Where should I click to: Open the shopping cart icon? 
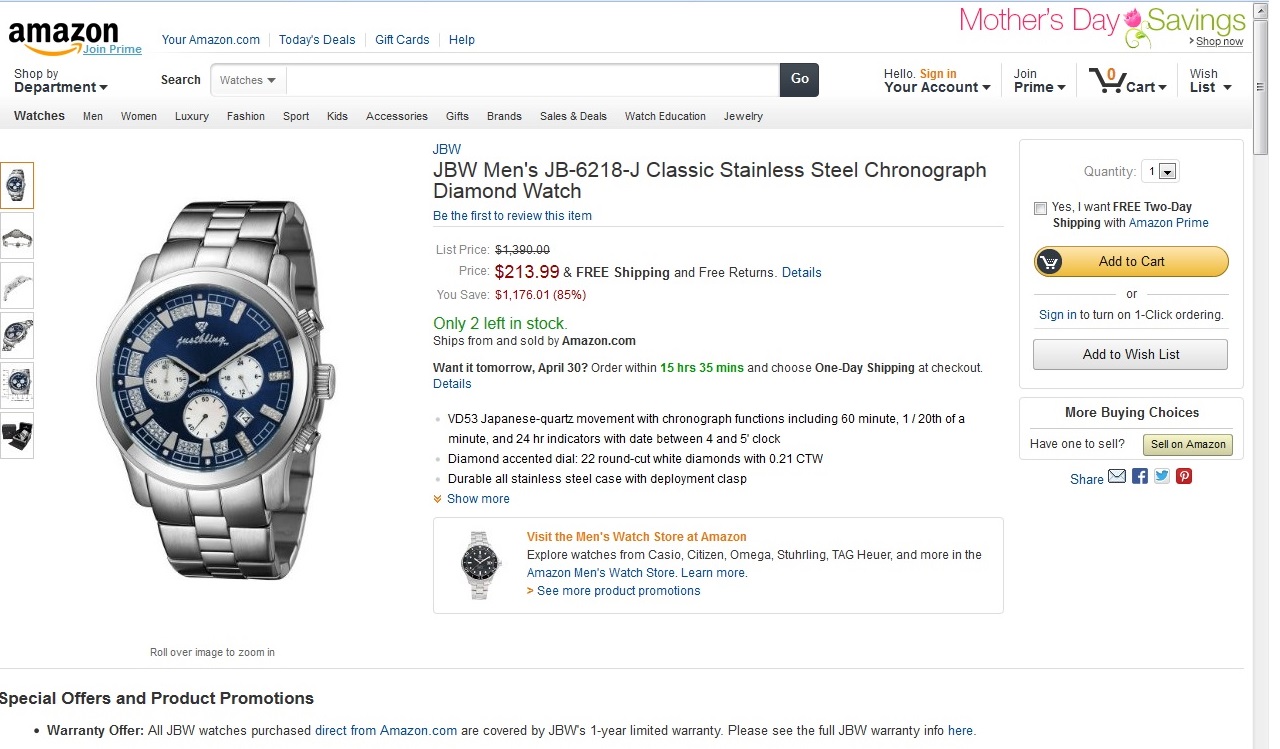[1107, 80]
